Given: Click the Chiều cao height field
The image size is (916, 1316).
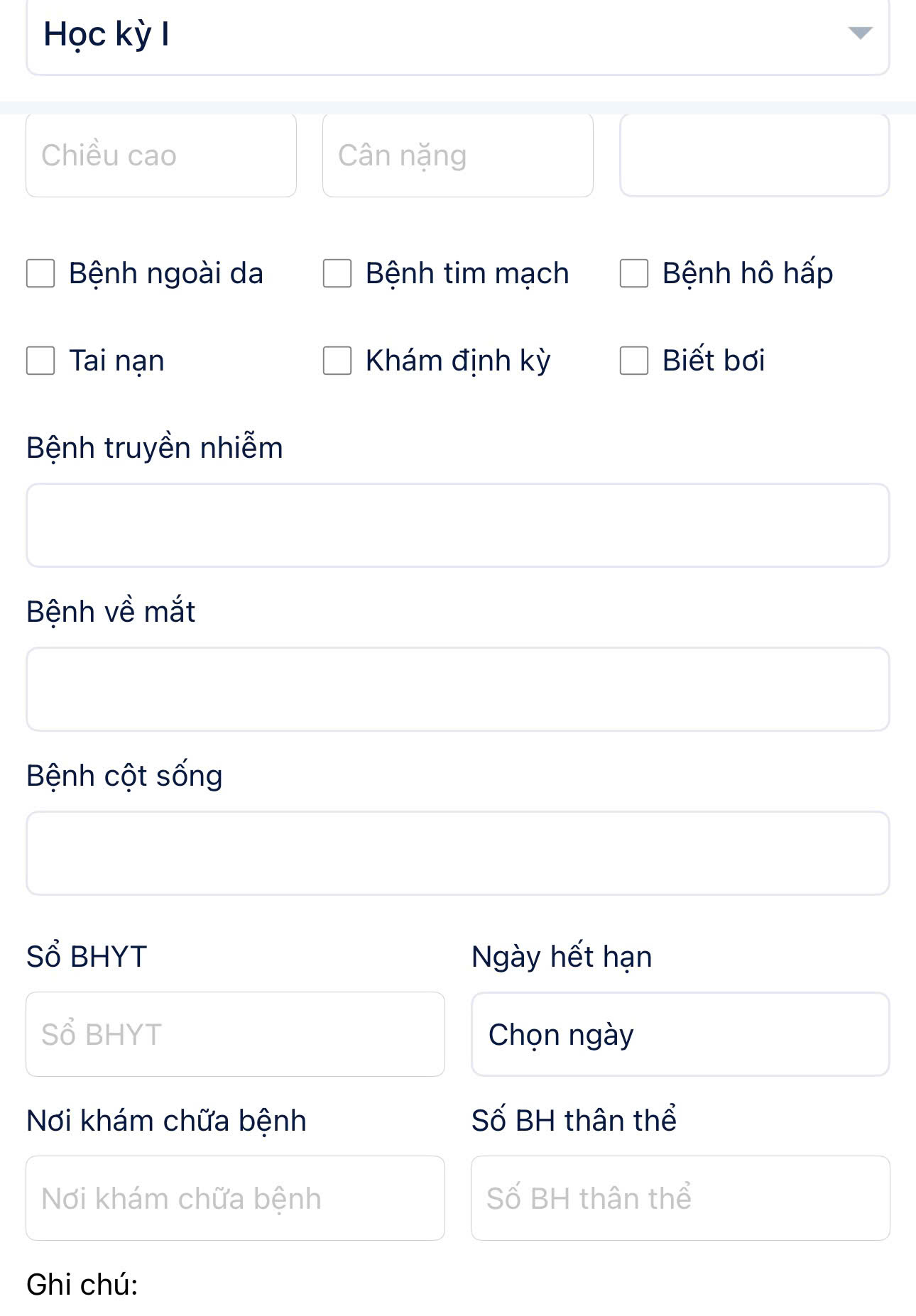Looking at the screenshot, I should coord(161,155).
